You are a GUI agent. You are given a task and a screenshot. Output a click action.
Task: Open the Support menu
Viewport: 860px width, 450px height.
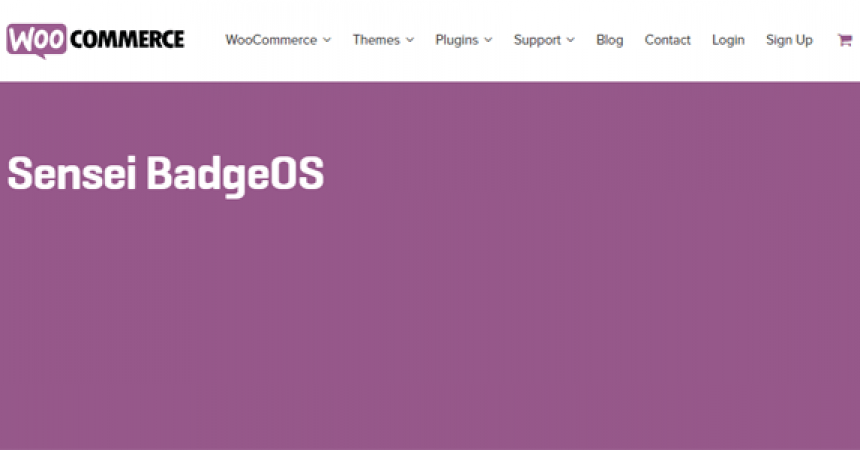click(x=537, y=40)
